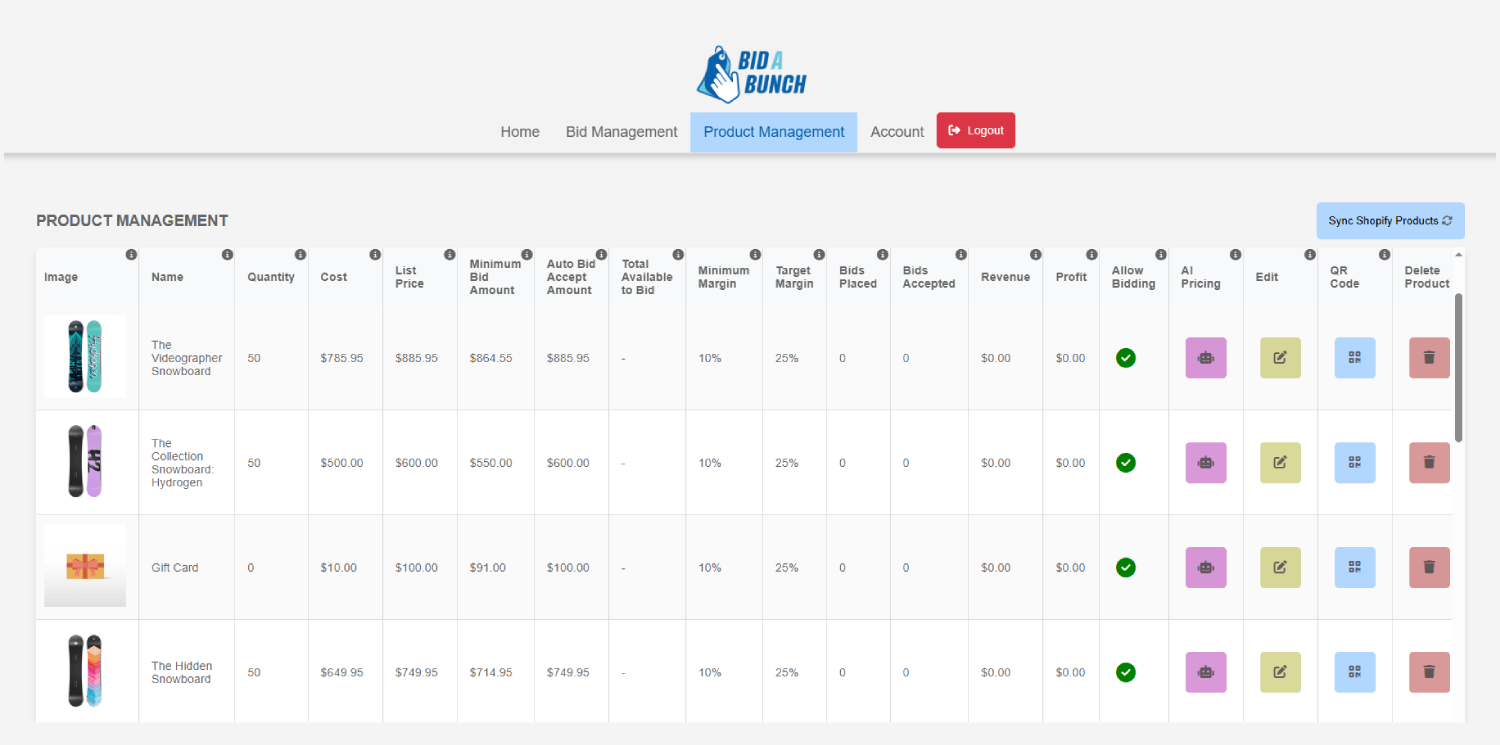1500x745 pixels.
Task: Toggle Allow Bidding for The Videographer Snowboard
Action: [x=1125, y=357]
